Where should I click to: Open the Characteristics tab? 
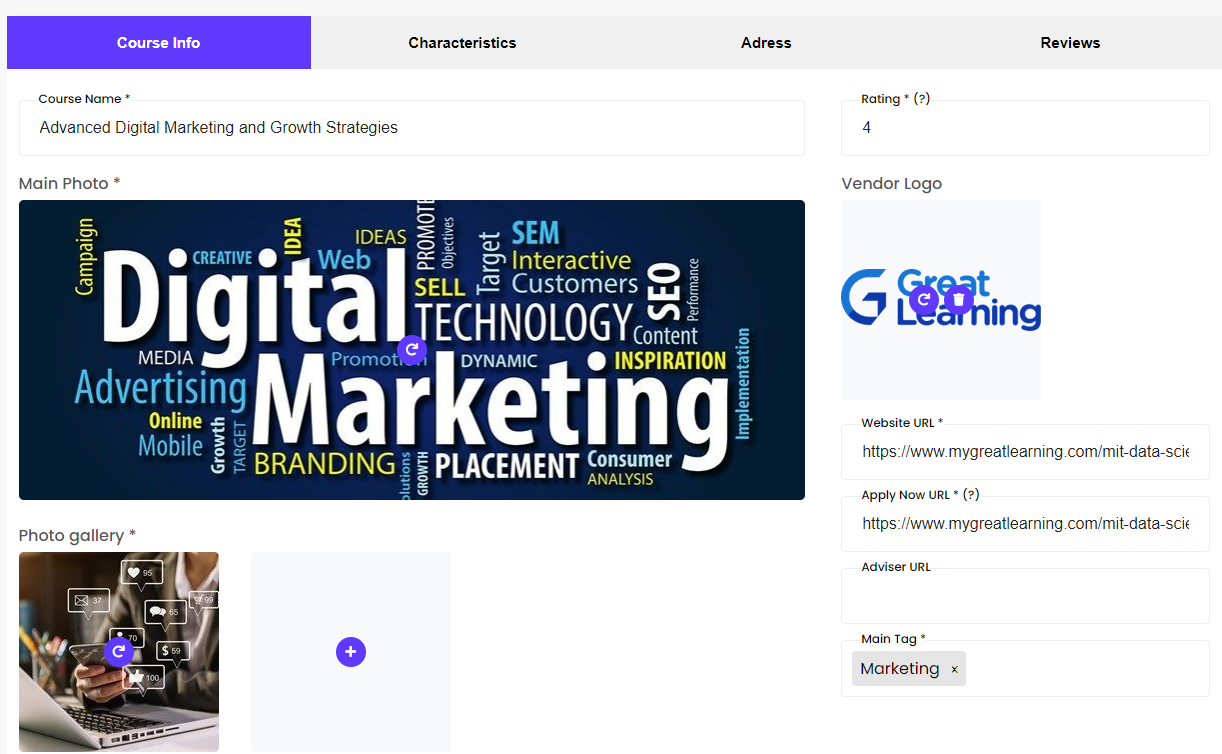[x=462, y=43]
